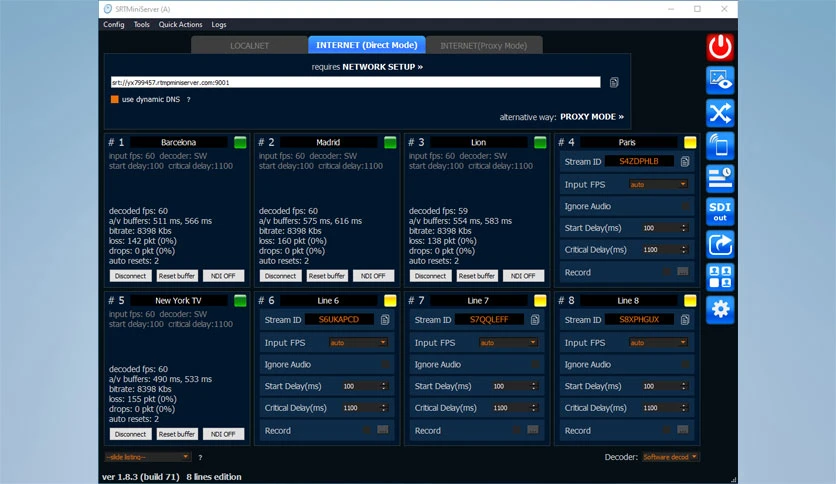Image resolution: width=836 pixels, height=484 pixels.
Task: Open the mobile device wireless icon
Action: tap(720, 146)
